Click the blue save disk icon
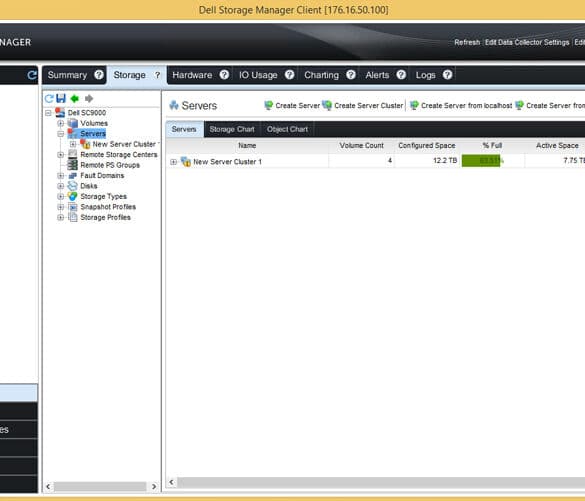This screenshot has width=585, height=501. click(61, 98)
